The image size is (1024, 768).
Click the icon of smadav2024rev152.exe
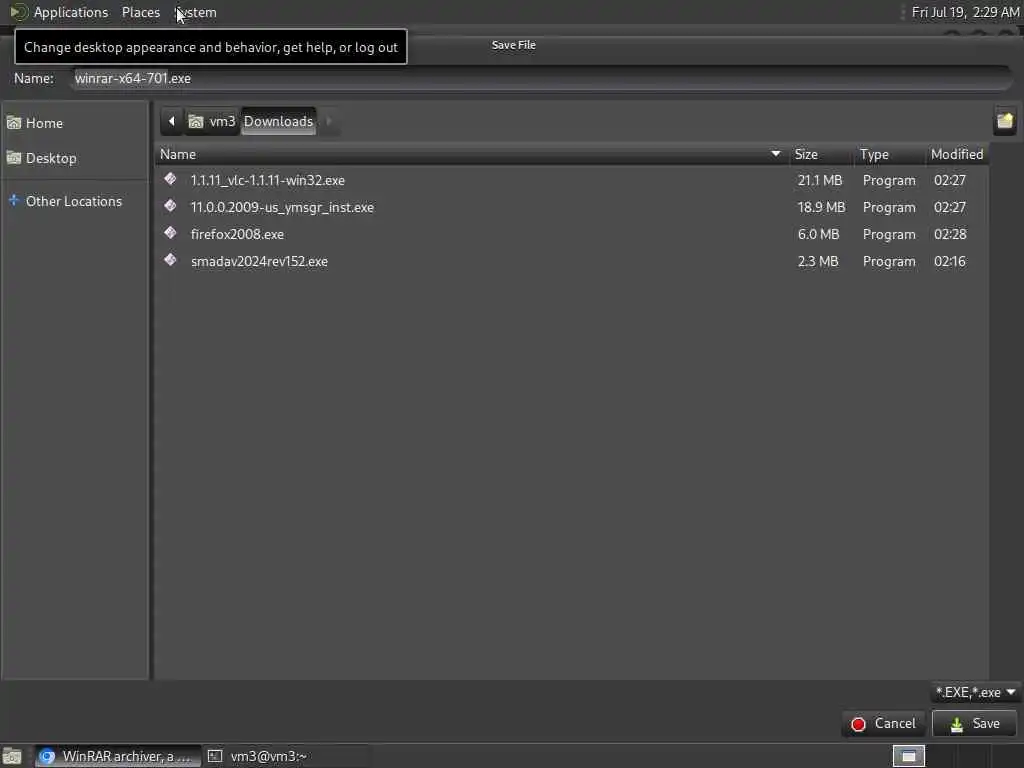[x=170, y=260]
